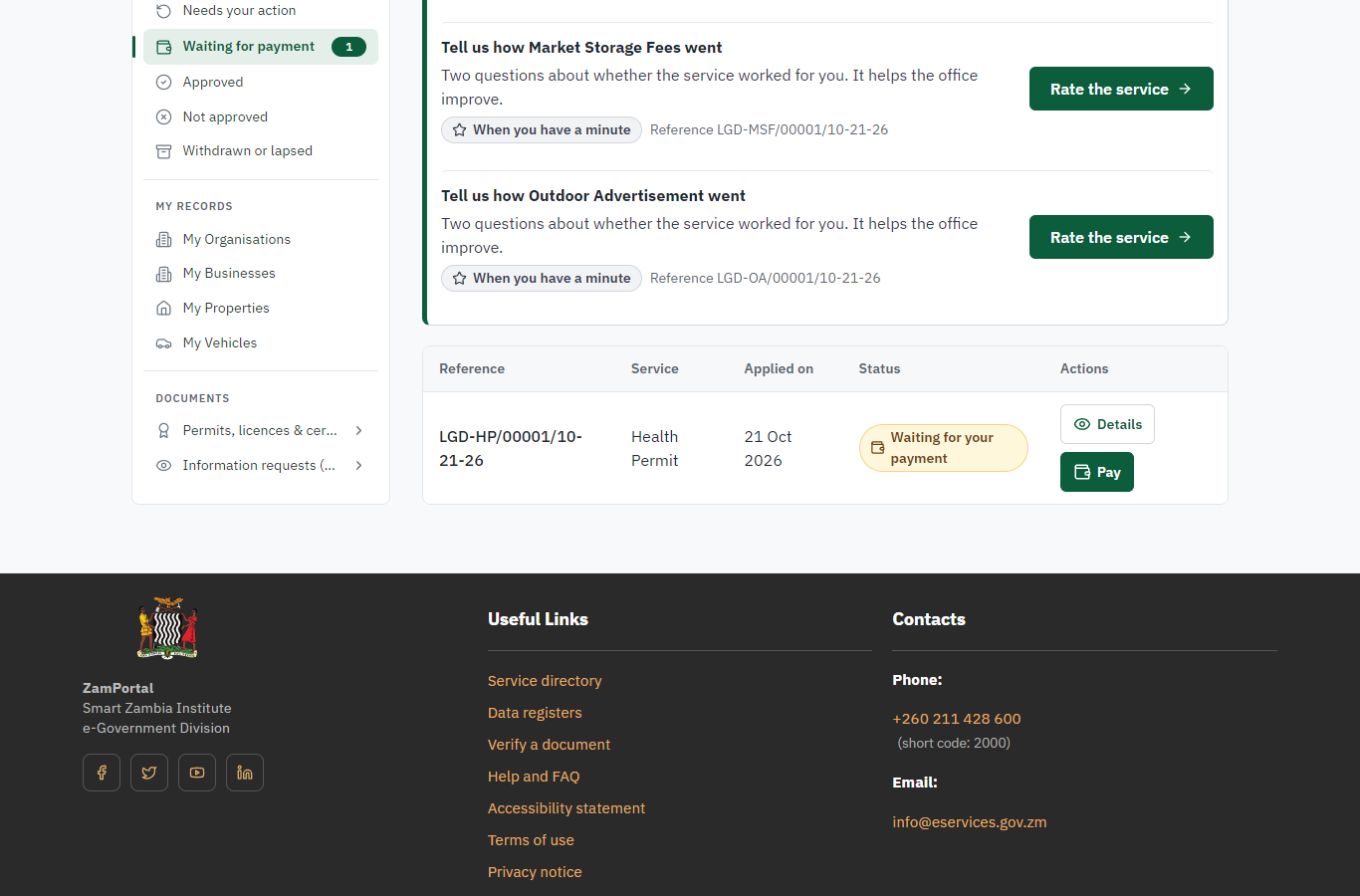Viewport: 1360px width, 896px height.
Task: Open My Properties records
Action: 261,309
